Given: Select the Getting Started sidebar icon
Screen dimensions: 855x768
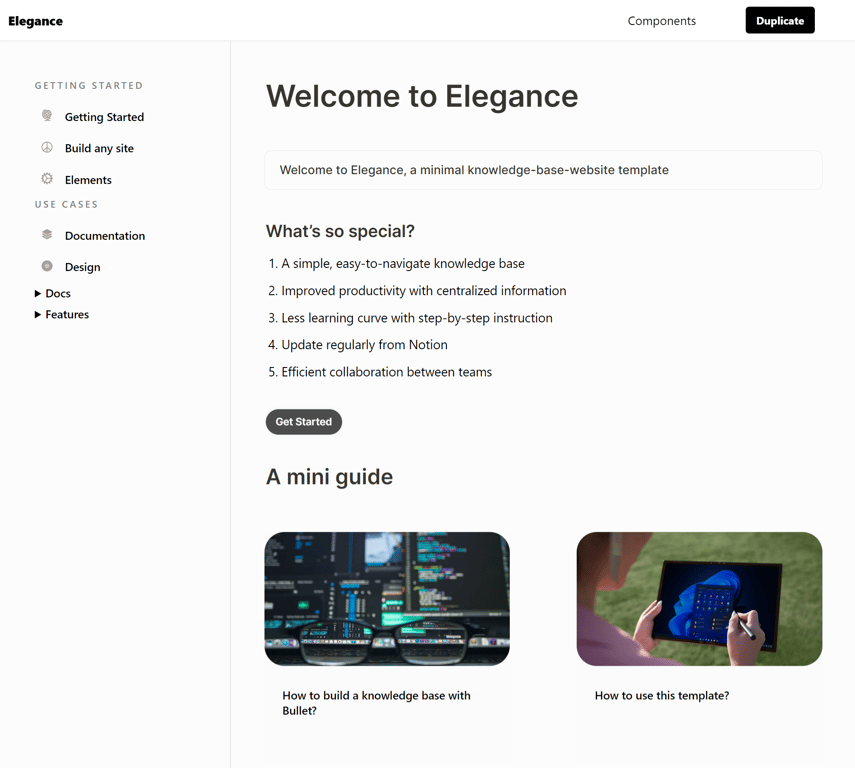Looking at the screenshot, I should 46,115.
